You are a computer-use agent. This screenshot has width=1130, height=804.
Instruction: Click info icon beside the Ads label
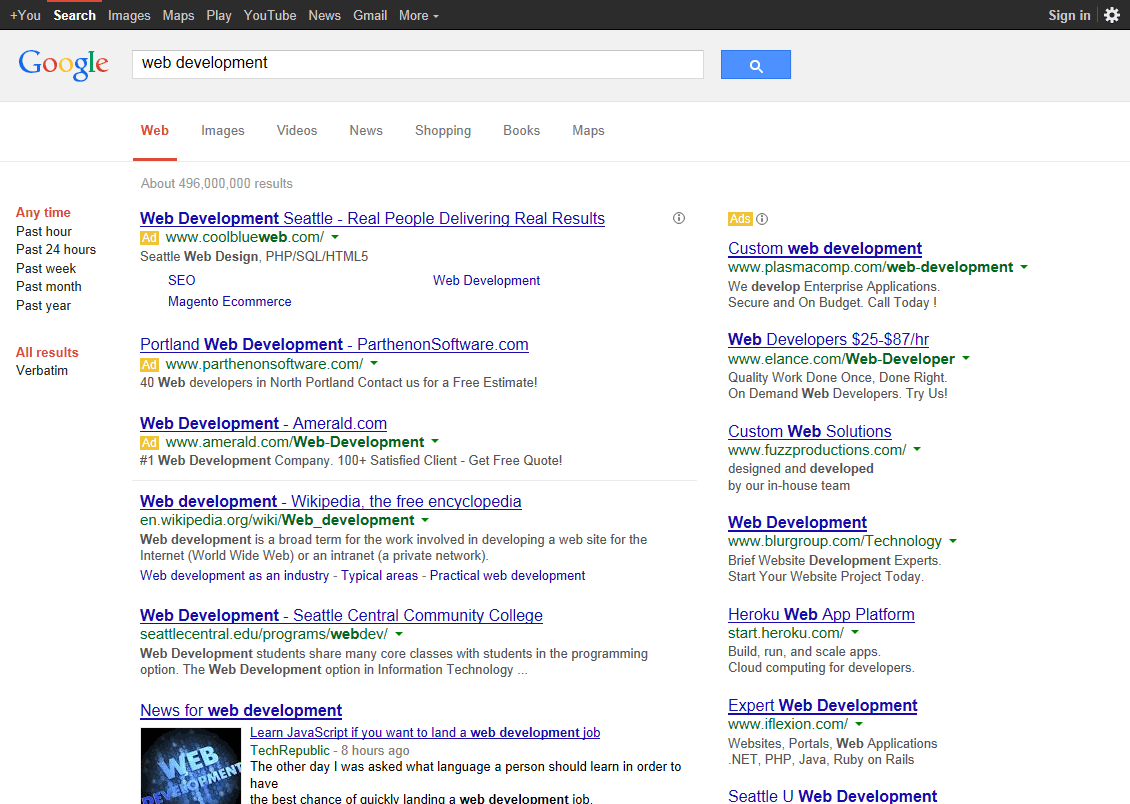pos(762,219)
